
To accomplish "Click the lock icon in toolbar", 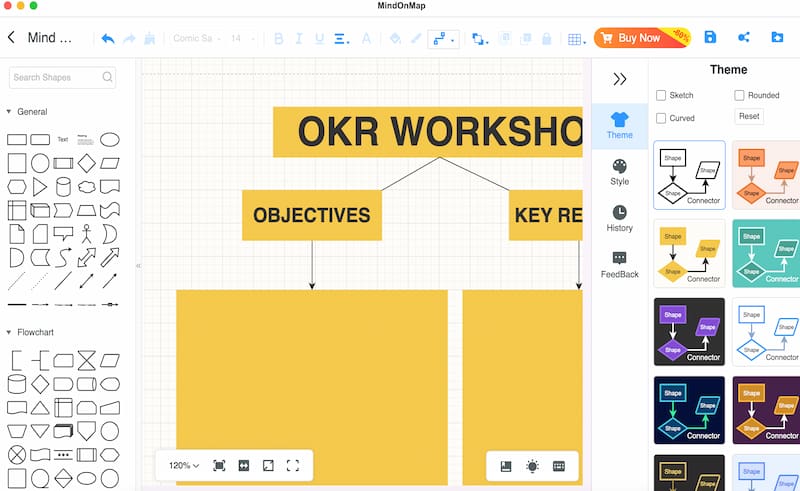I will [546, 38].
